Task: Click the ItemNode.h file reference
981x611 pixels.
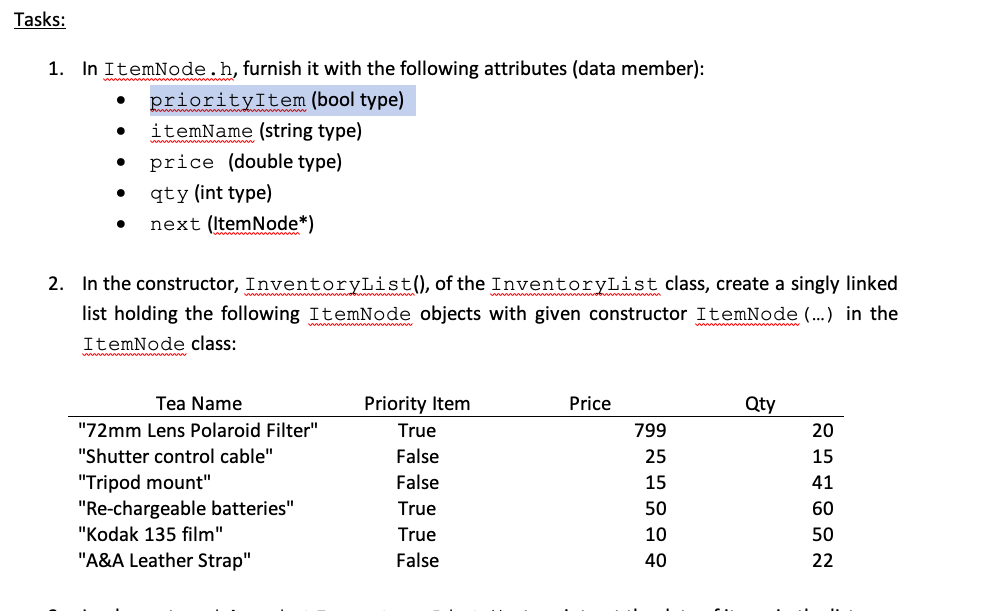Action: point(166,68)
